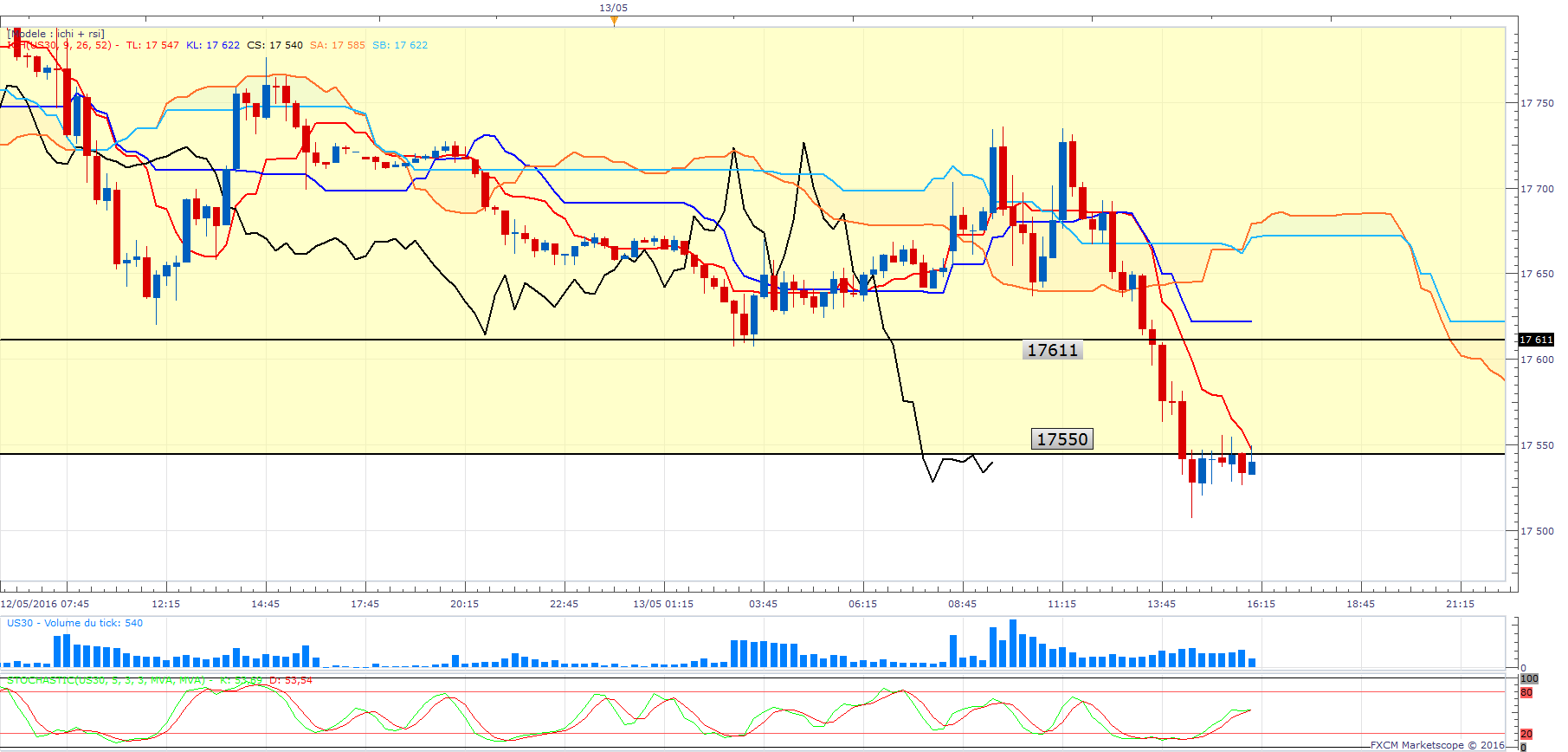The image size is (1568, 752).
Task: Click the 17 650 price axis label
Action: click(1538, 274)
